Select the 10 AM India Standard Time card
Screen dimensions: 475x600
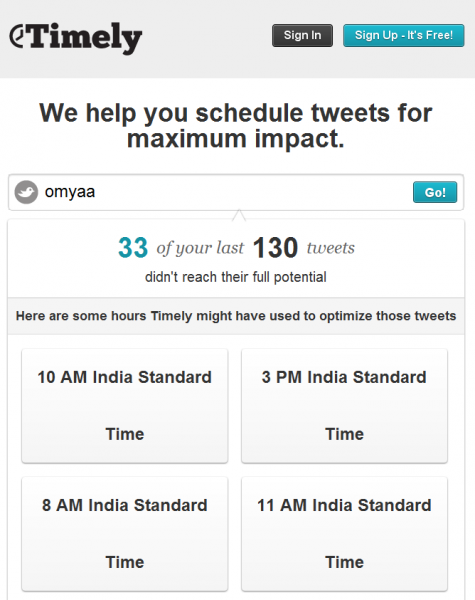pyautogui.click(x=125, y=406)
